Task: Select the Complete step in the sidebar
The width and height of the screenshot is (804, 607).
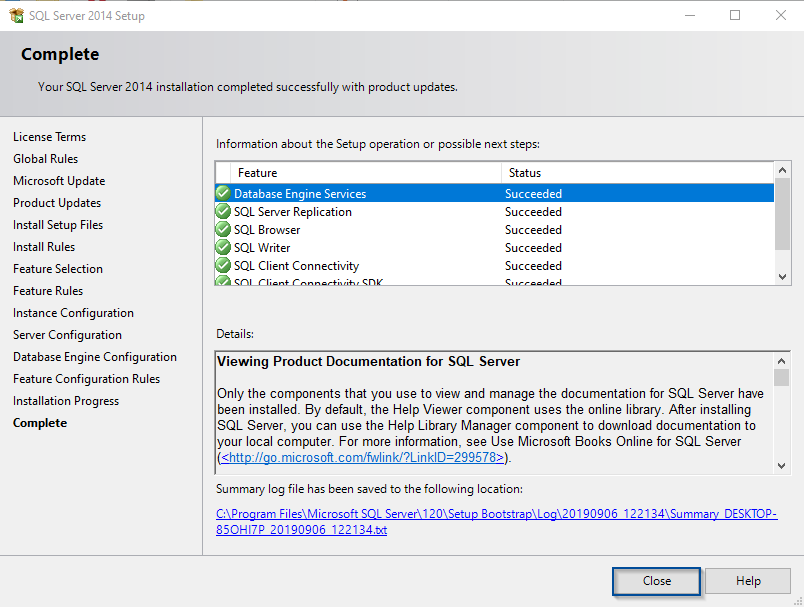Action: point(40,423)
